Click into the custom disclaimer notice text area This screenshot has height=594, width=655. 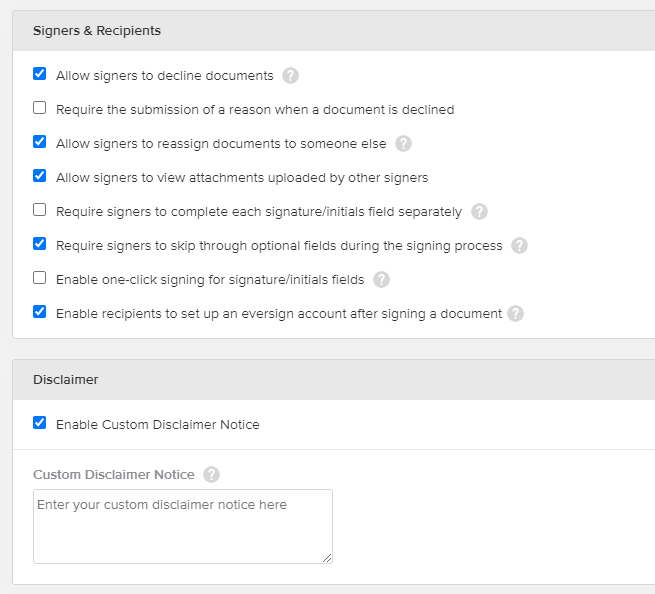tap(182, 526)
